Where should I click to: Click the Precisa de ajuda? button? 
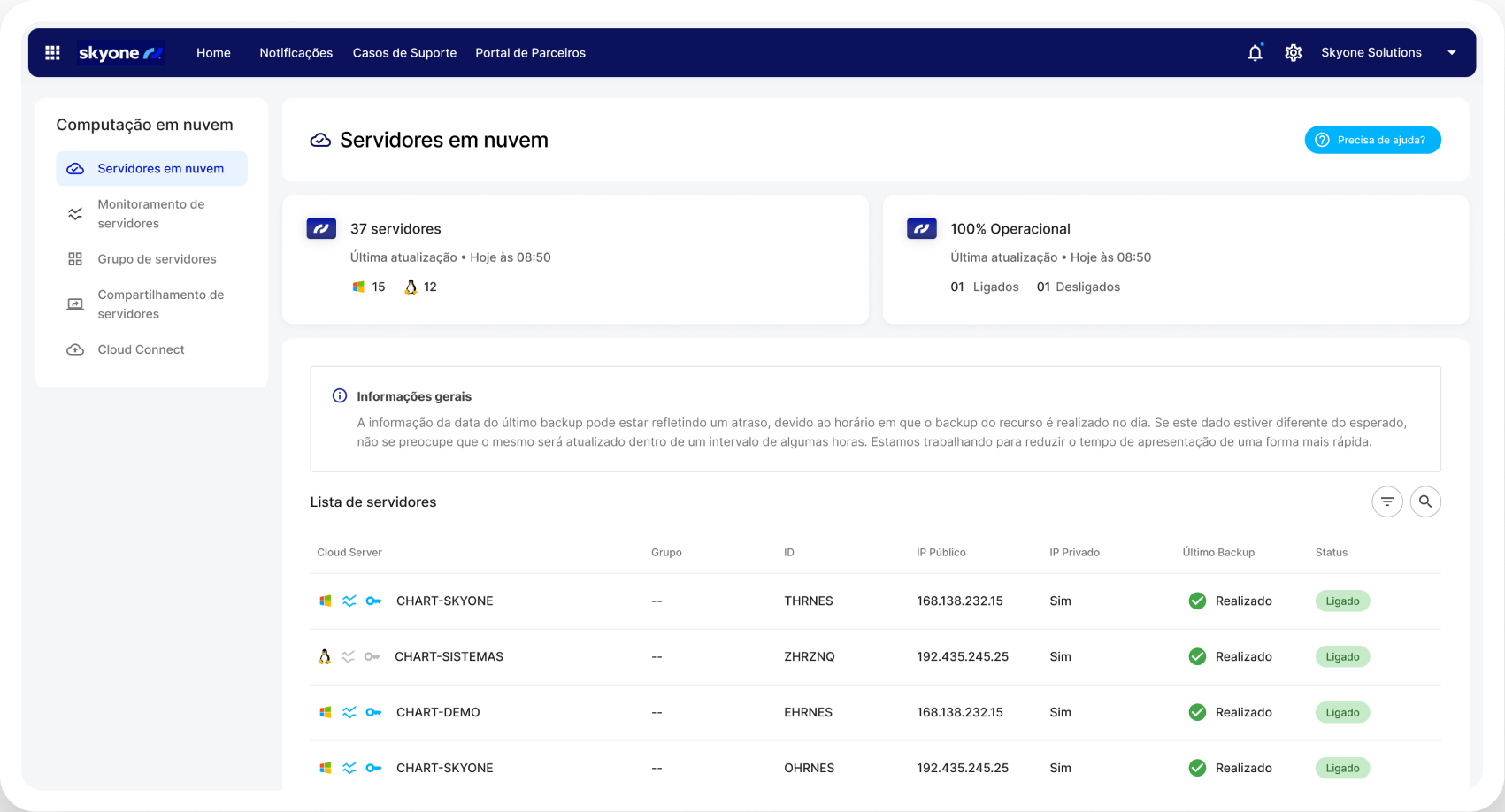(x=1372, y=140)
